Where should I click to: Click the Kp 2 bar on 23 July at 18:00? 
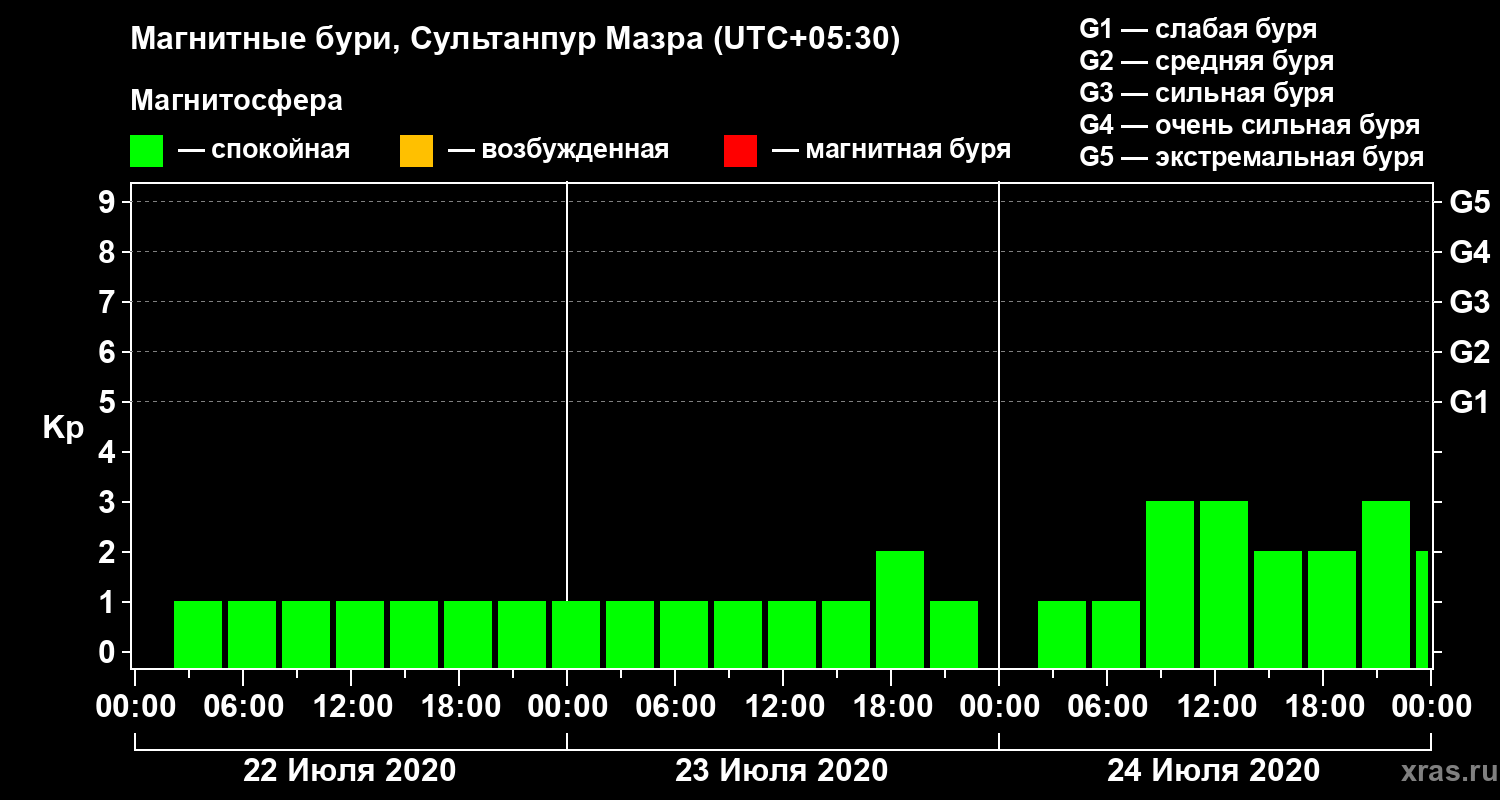coord(900,609)
